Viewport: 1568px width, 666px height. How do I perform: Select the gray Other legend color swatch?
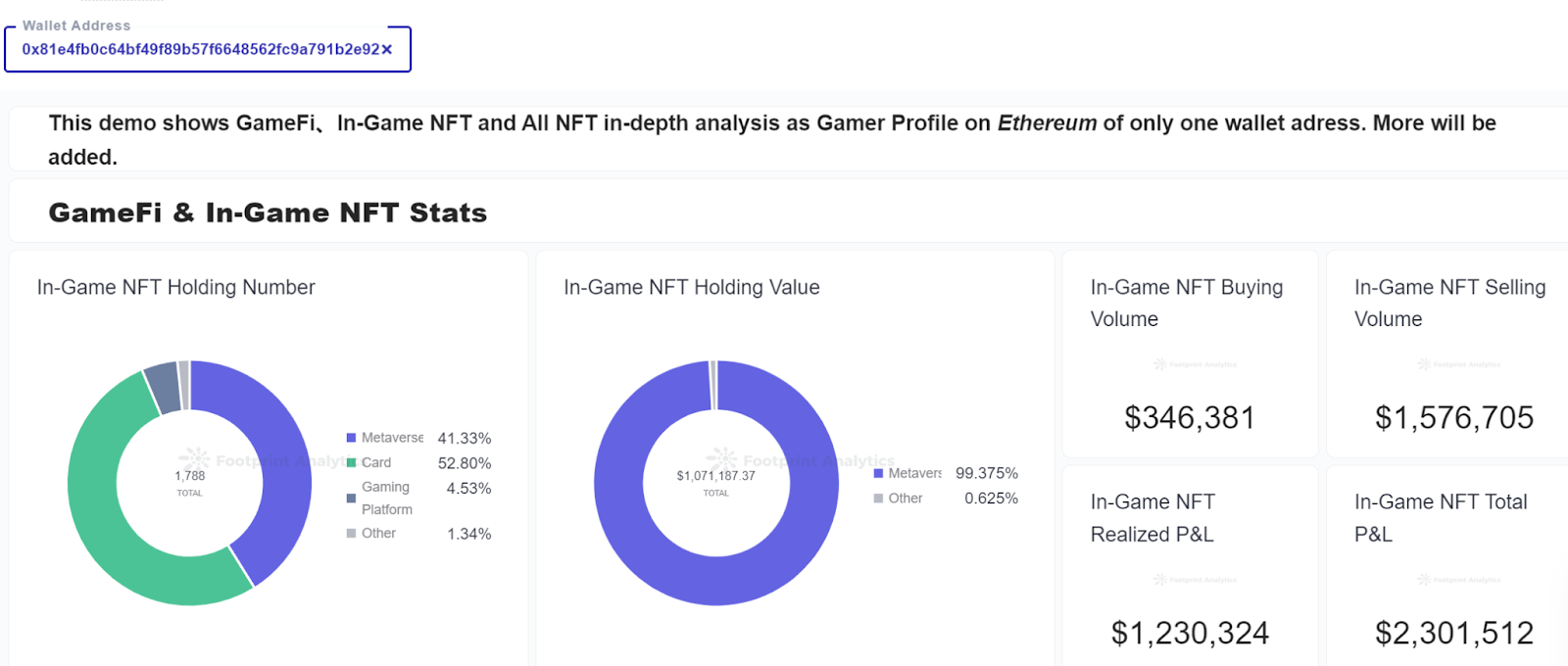pyautogui.click(x=877, y=498)
